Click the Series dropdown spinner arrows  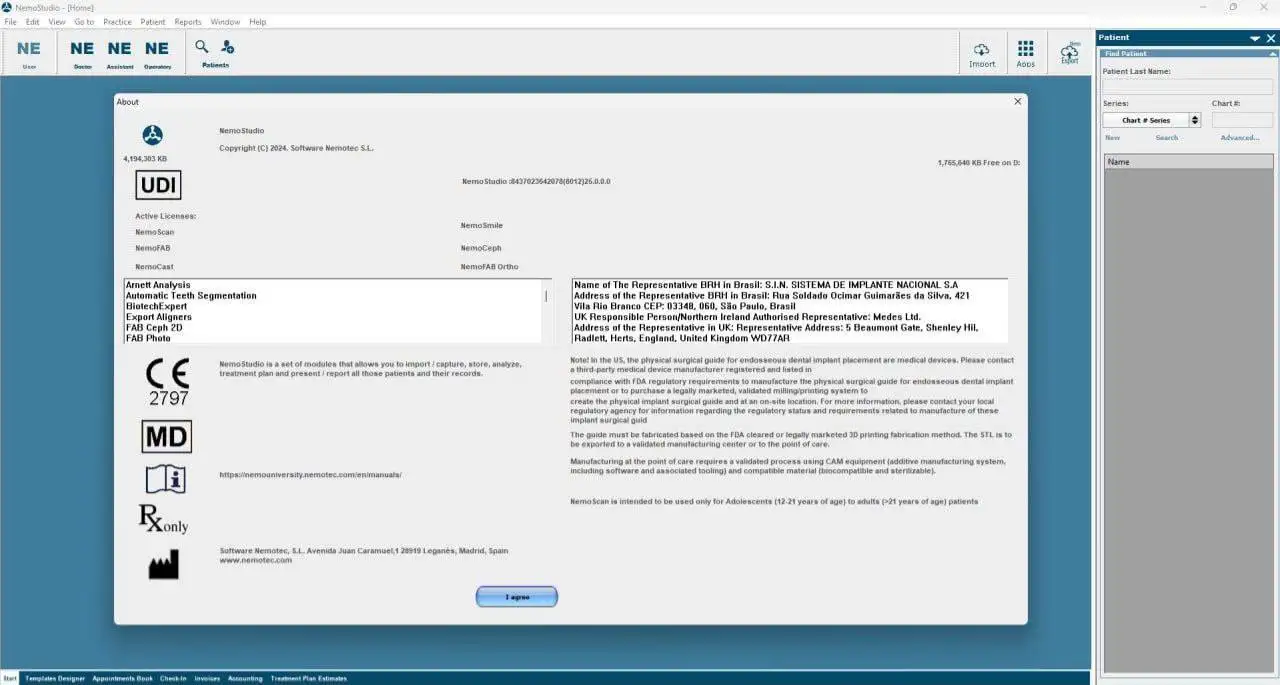click(1195, 120)
